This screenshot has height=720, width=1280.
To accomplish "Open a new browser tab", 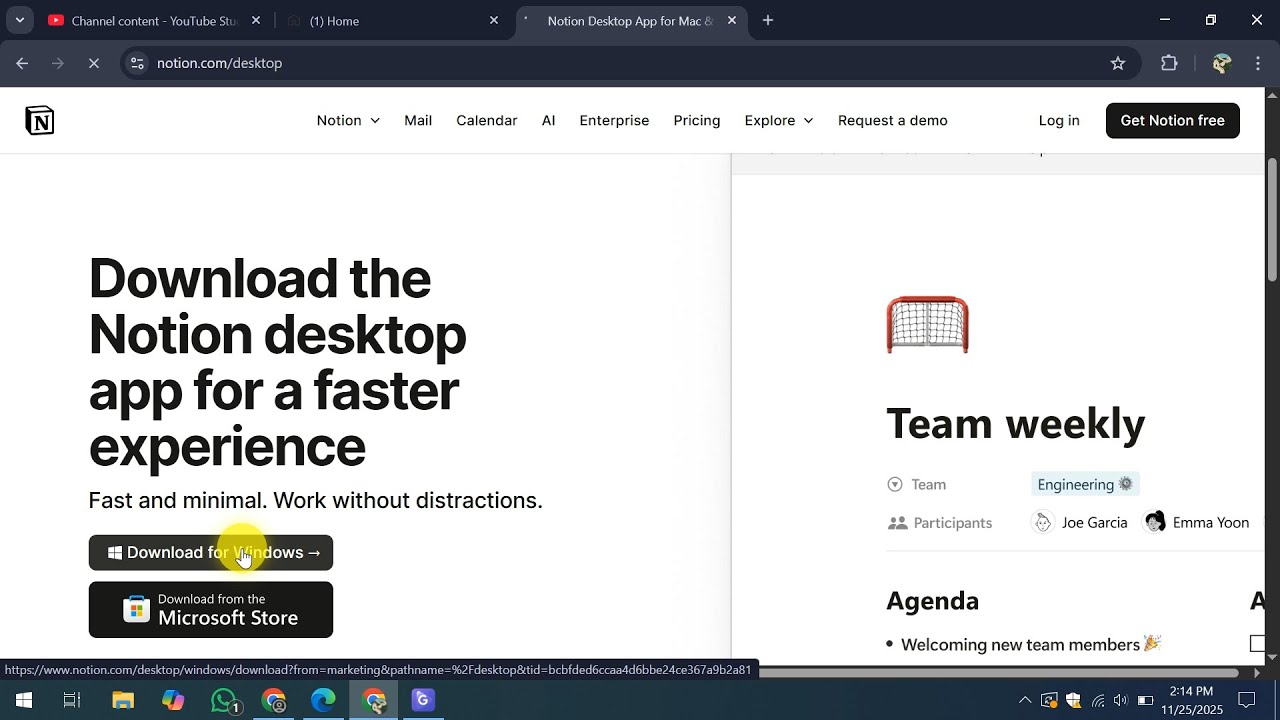I will point(768,20).
